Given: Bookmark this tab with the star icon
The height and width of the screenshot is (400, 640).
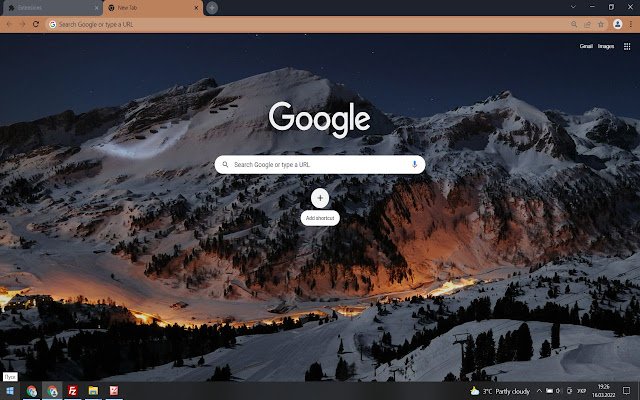Looking at the screenshot, I should [x=601, y=24].
